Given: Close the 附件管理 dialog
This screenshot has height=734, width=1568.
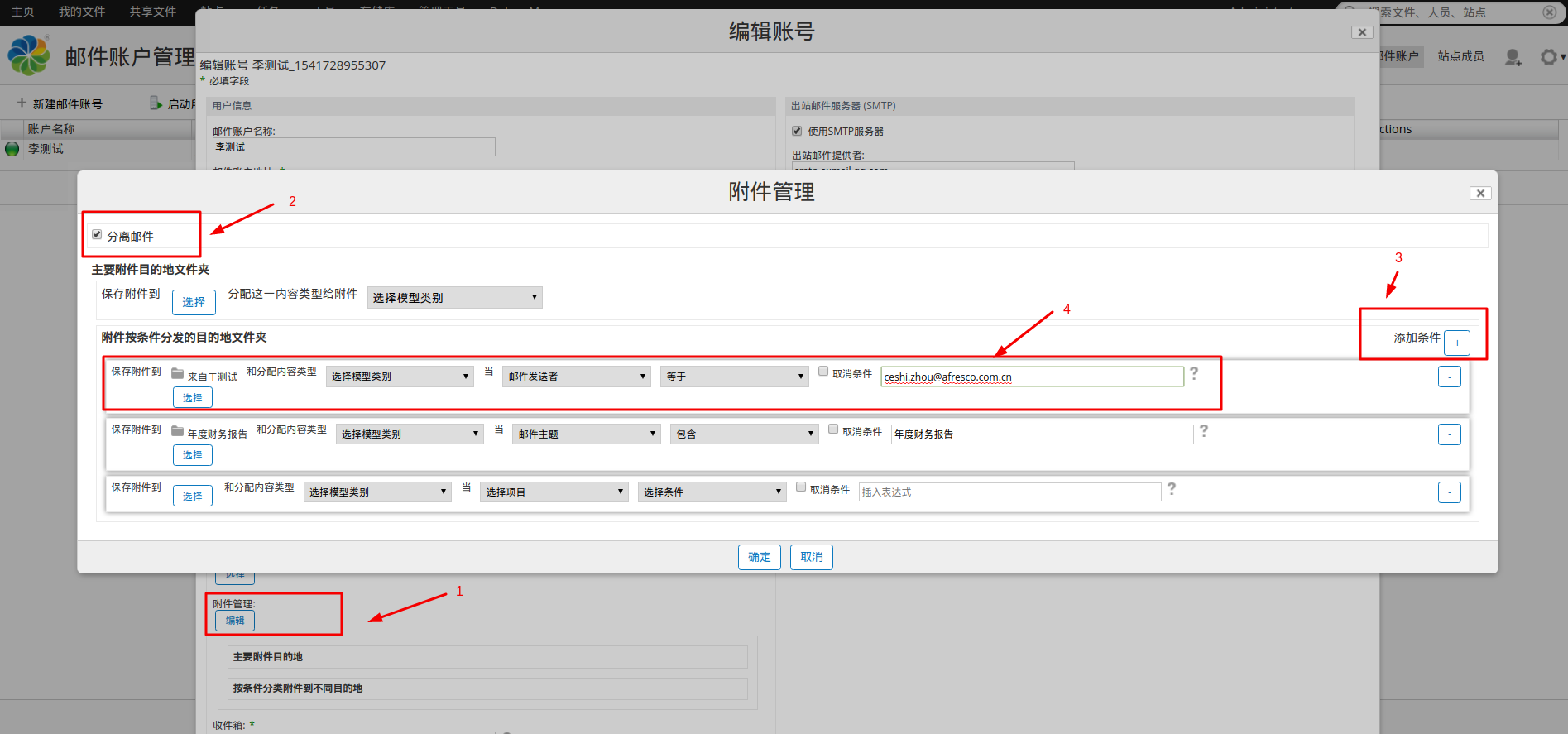Looking at the screenshot, I should click(x=1480, y=193).
